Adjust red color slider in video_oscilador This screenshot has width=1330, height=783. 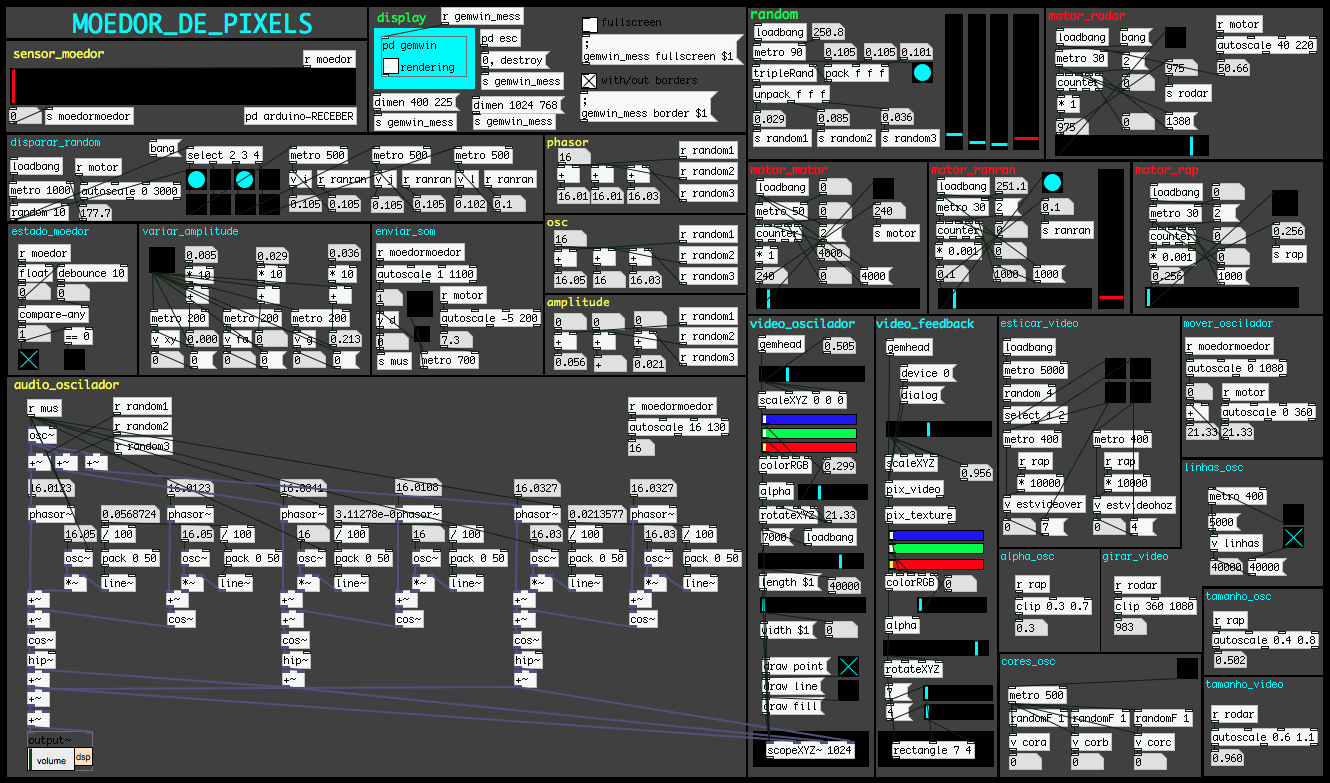coord(809,446)
